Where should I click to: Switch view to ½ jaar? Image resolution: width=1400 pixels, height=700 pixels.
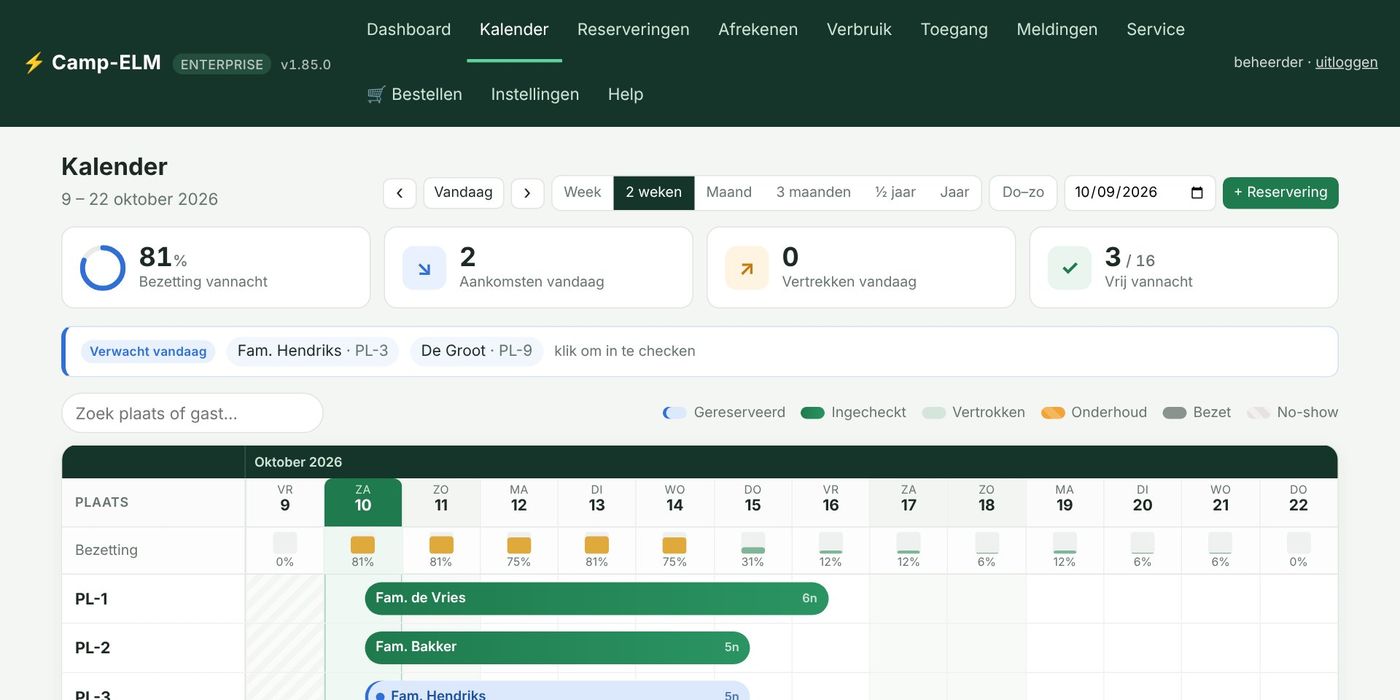[x=895, y=192]
